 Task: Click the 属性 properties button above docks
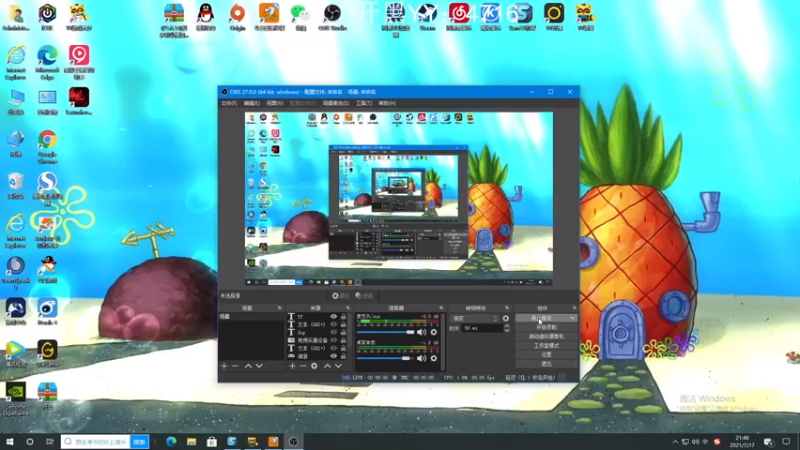(340, 296)
